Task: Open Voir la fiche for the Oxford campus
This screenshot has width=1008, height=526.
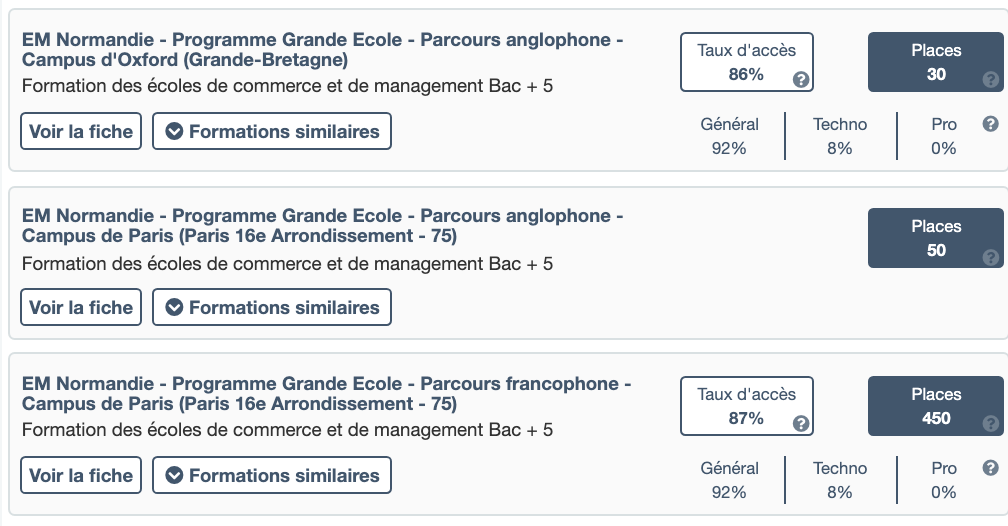Action: 81,131
